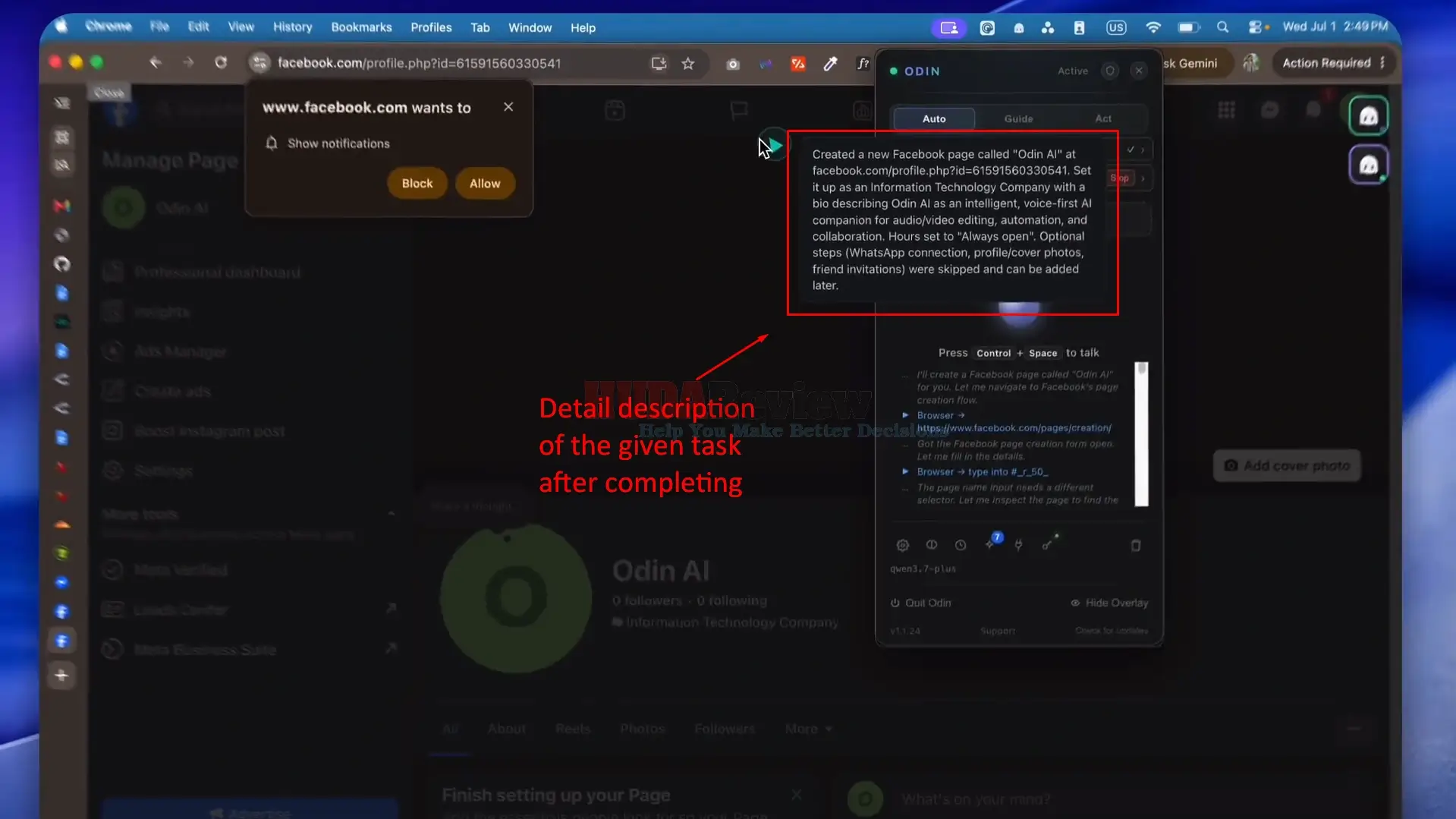1456x819 pixels.
Task: Bookmark this page with the star icon
Action: [x=688, y=64]
